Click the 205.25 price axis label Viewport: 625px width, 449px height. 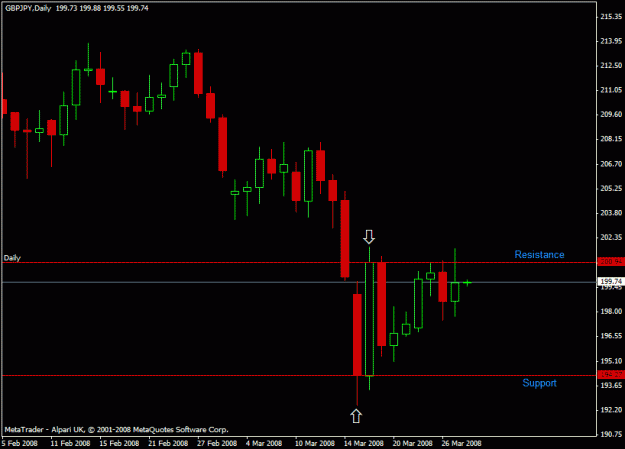pyautogui.click(x=611, y=188)
